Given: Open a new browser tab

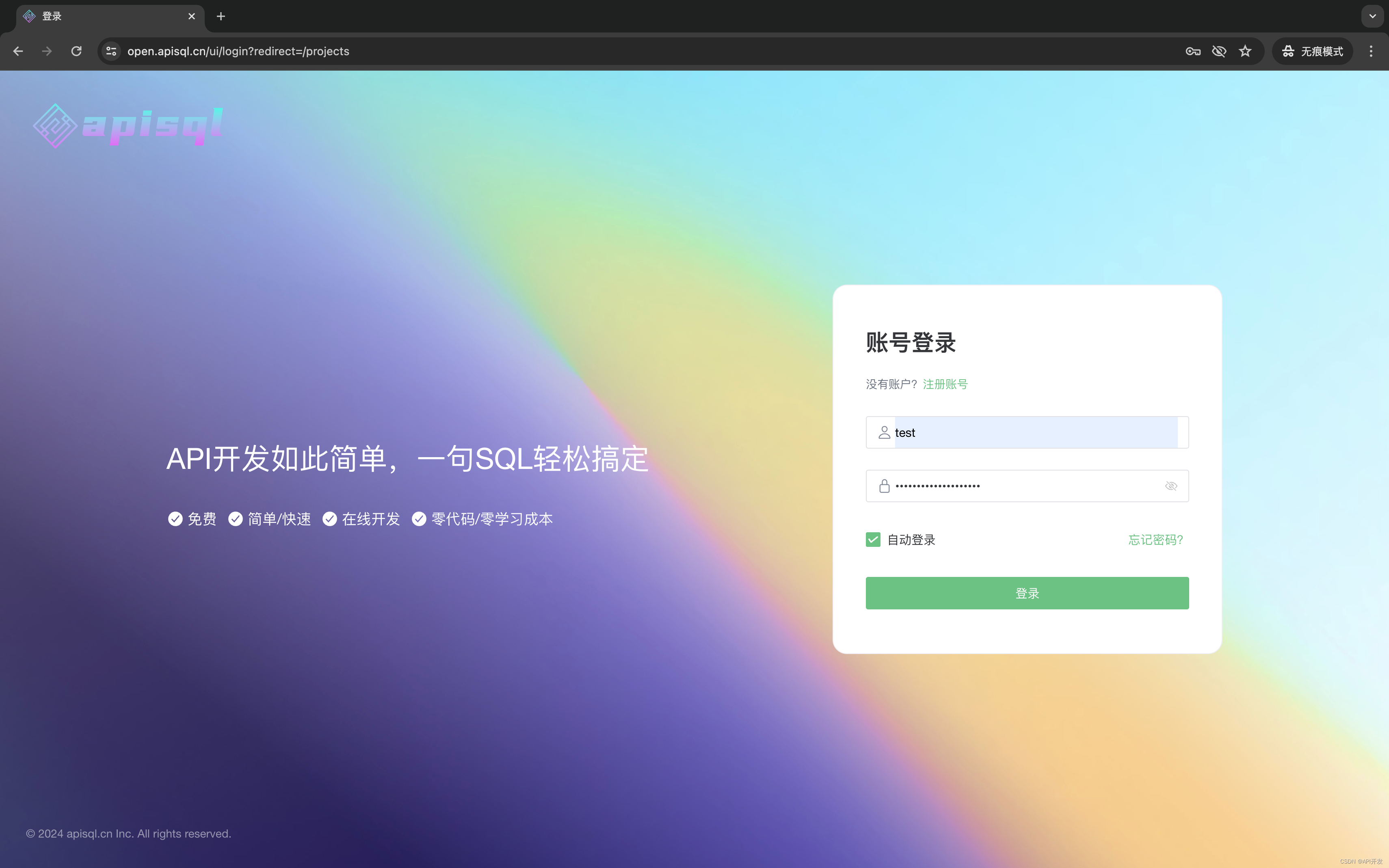Looking at the screenshot, I should point(221,16).
